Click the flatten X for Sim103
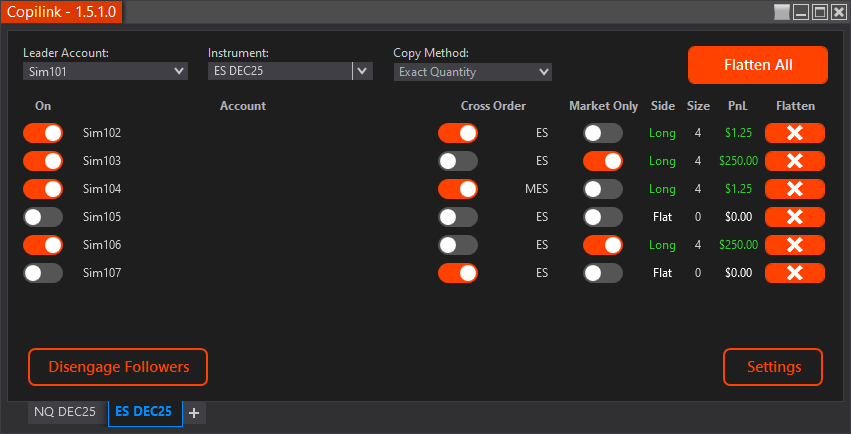The height and width of the screenshot is (434, 851). (794, 161)
